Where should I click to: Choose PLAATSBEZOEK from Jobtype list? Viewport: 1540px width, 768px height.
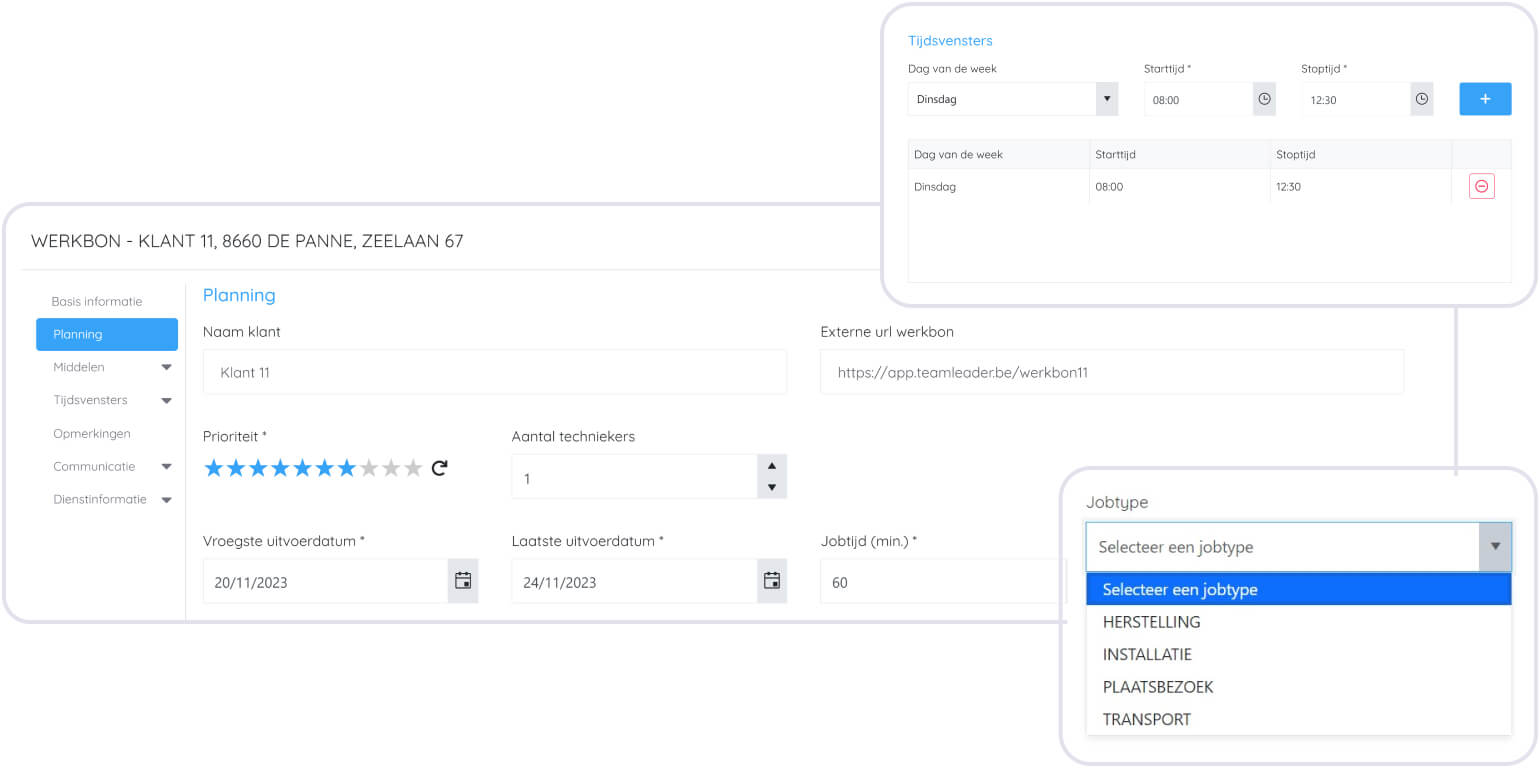tap(1298, 687)
